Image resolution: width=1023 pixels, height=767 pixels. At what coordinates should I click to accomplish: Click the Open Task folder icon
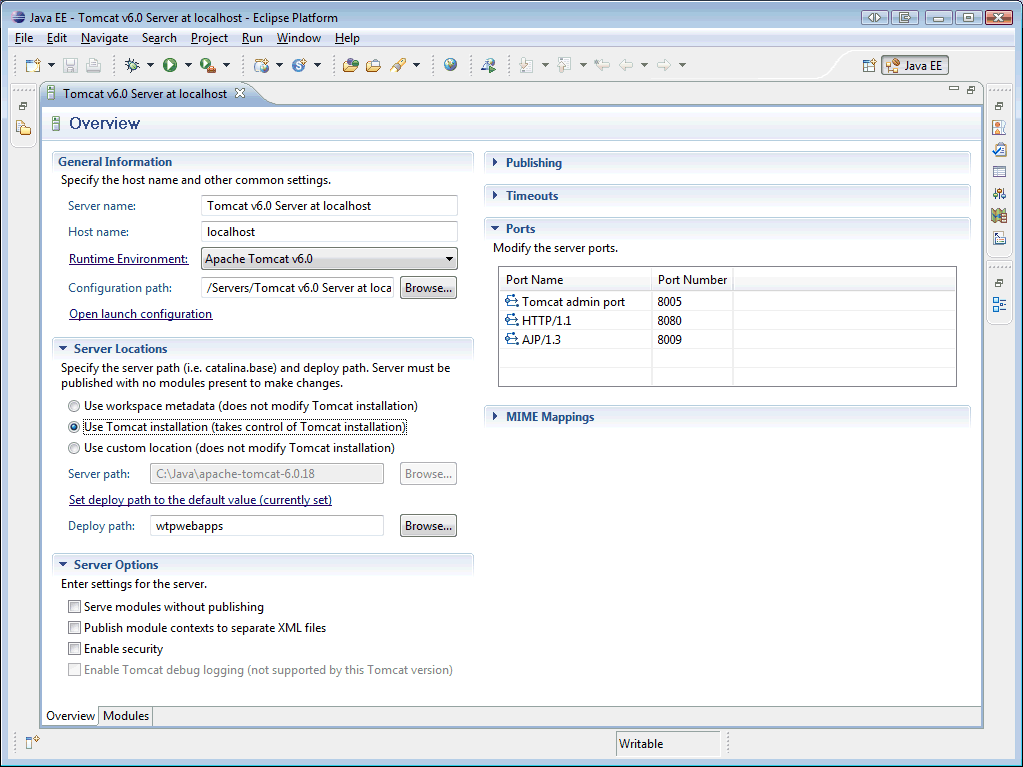tap(374, 65)
